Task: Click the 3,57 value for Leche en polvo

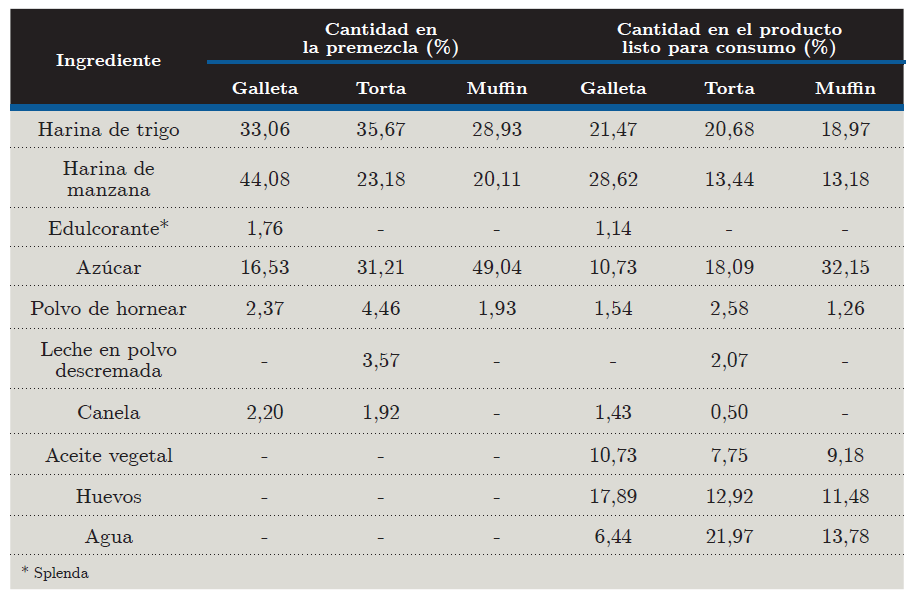Action: pos(380,360)
